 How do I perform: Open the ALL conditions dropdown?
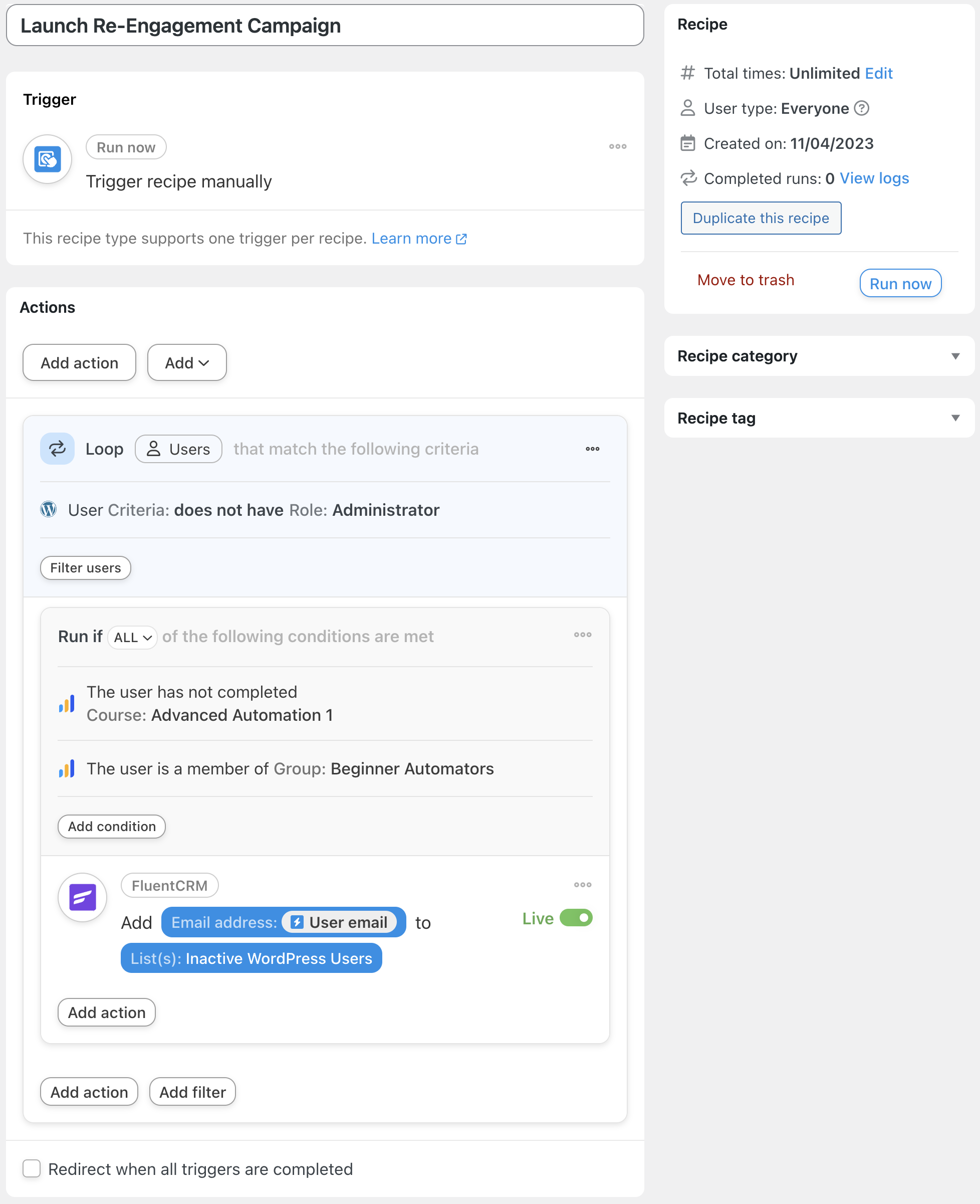click(x=132, y=637)
